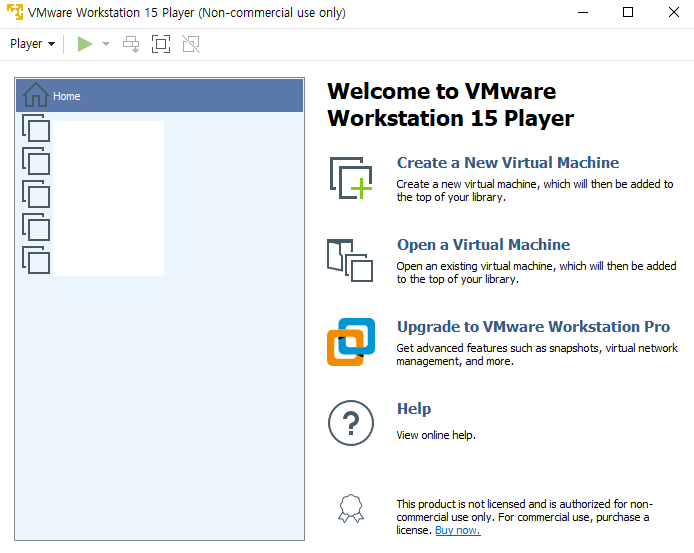The image size is (694, 553).
Task: Click Create a New Virtual Machine link
Action: tap(508, 162)
